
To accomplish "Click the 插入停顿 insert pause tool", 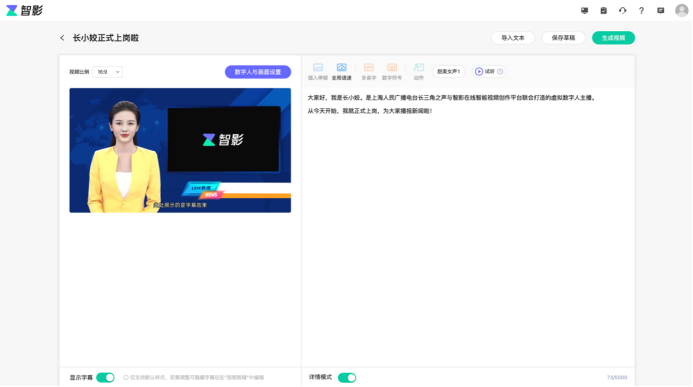I will (318, 71).
